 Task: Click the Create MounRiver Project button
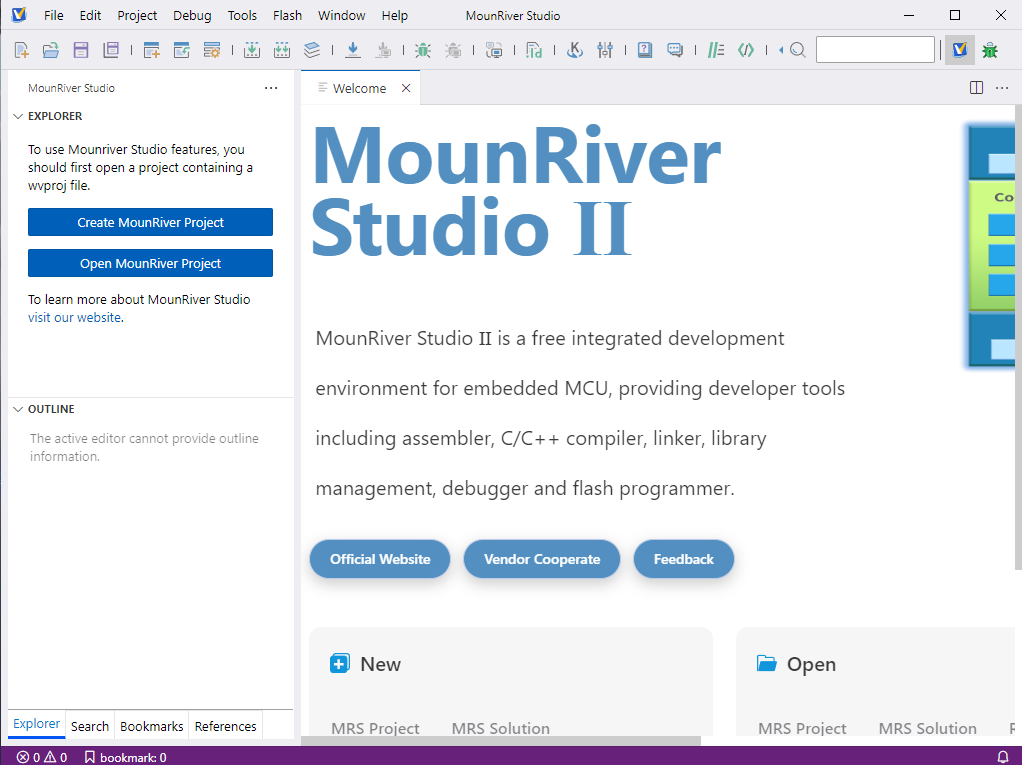[151, 222]
